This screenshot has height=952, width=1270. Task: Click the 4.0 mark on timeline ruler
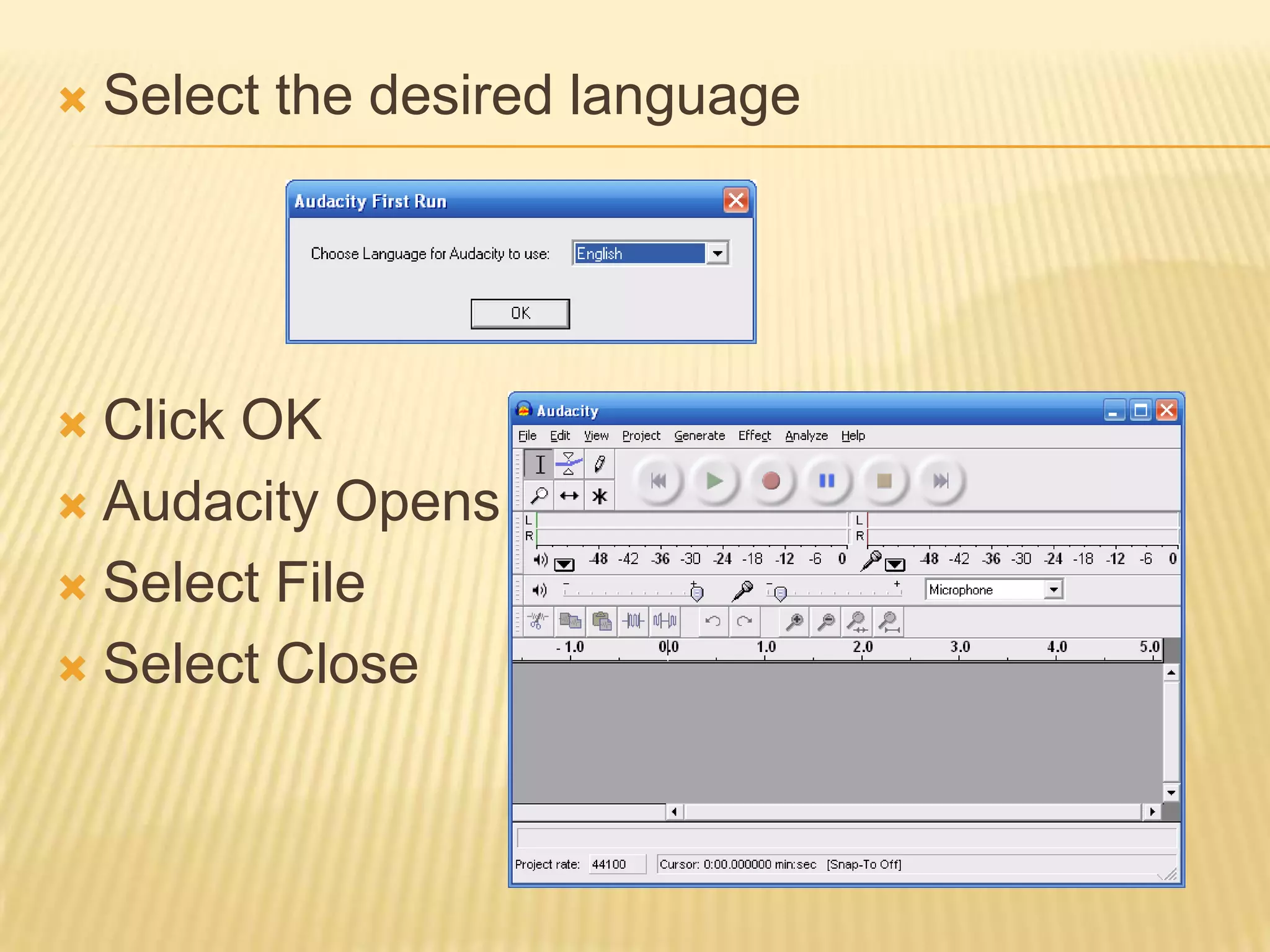point(1057,647)
